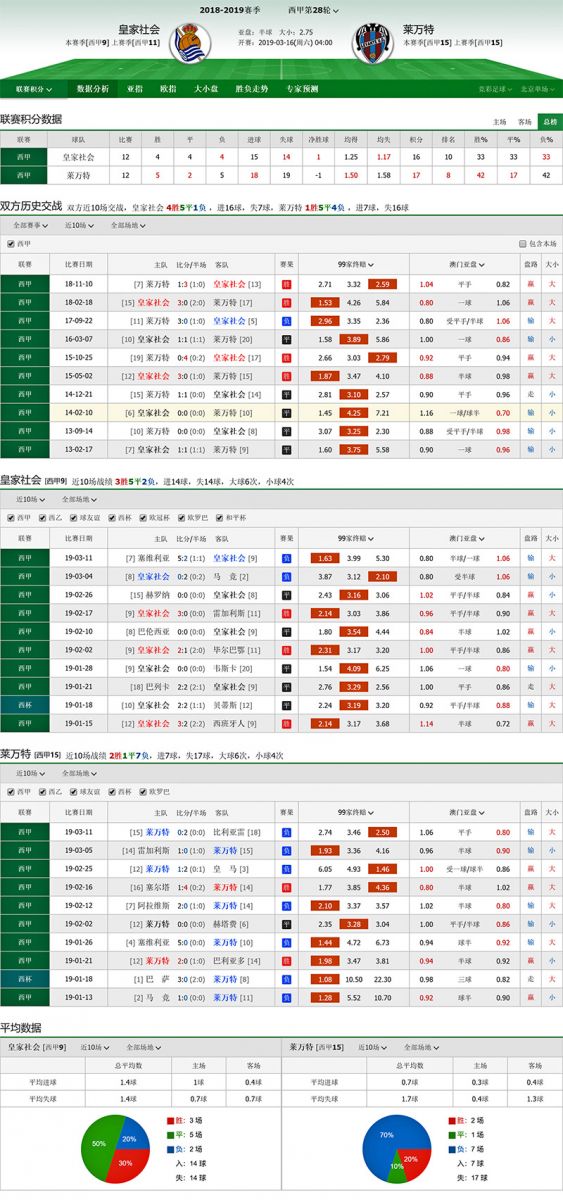Click the blue 负 legend square in 皇家社会 chart

(169, 1149)
